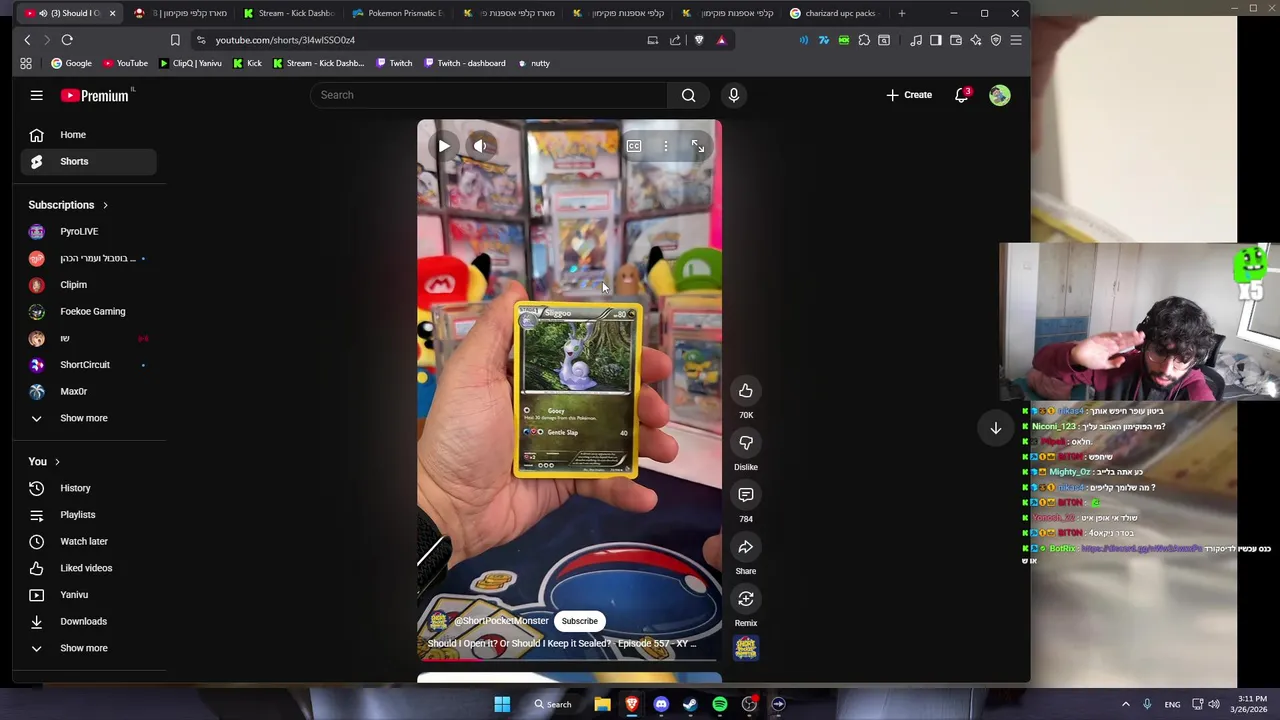
Task: Expand the Subscriptions section arrow
Action: pos(105,205)
